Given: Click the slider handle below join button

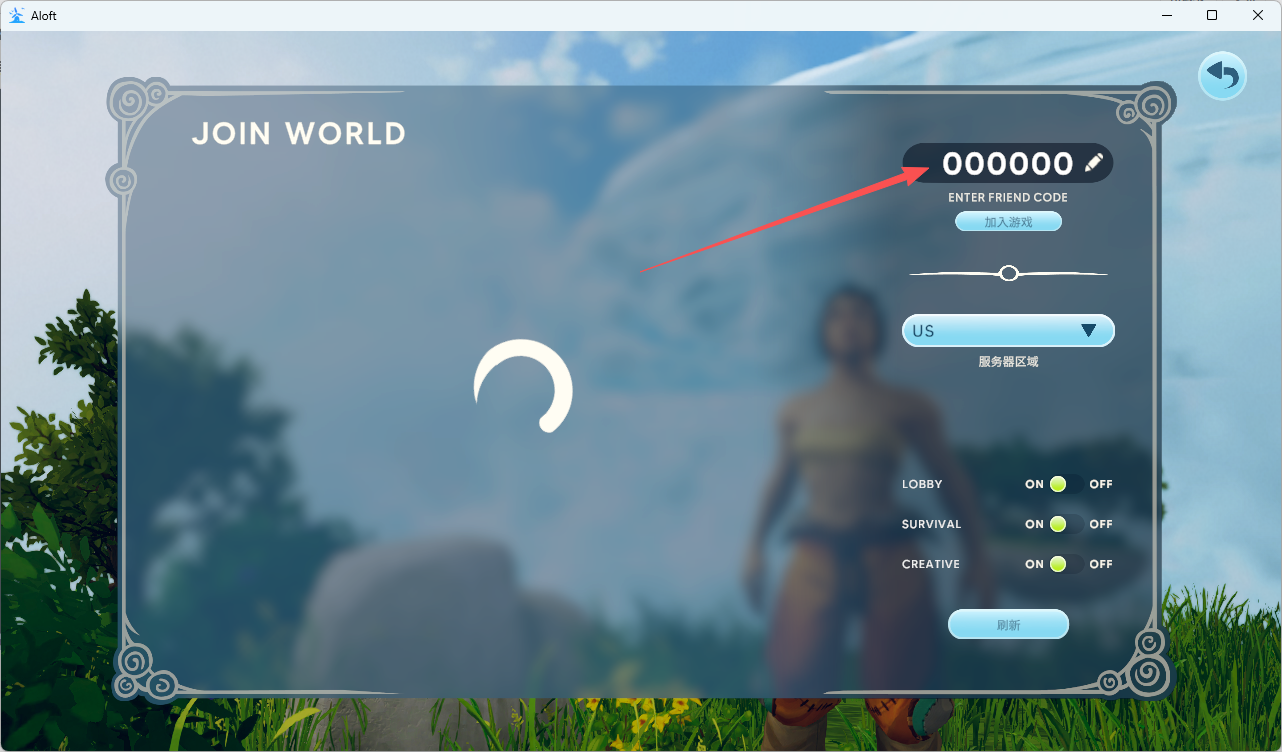Looking at the screenshot, I should click(1009, 273).
